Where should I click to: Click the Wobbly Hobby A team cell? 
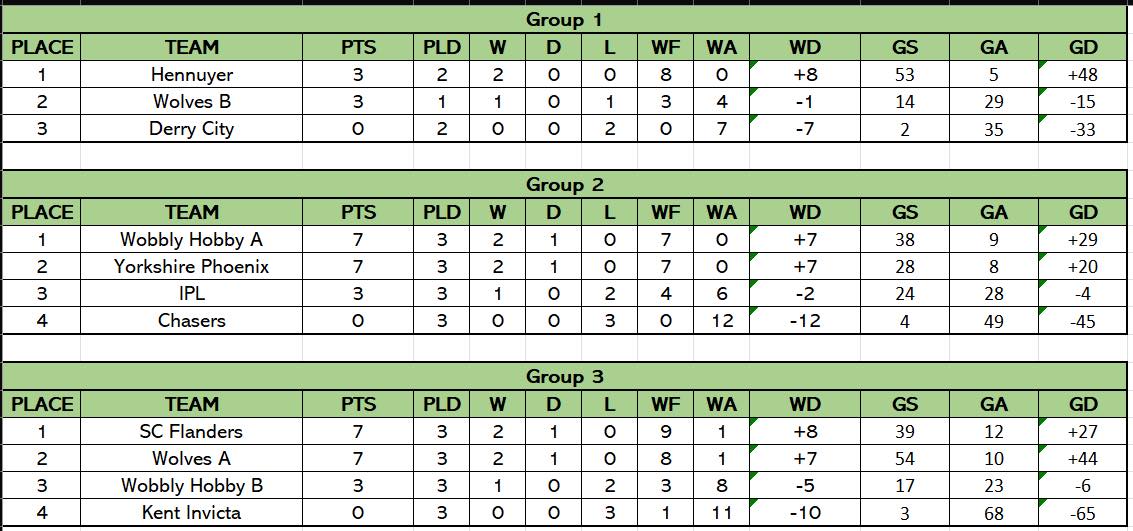[x=192, y=240]
